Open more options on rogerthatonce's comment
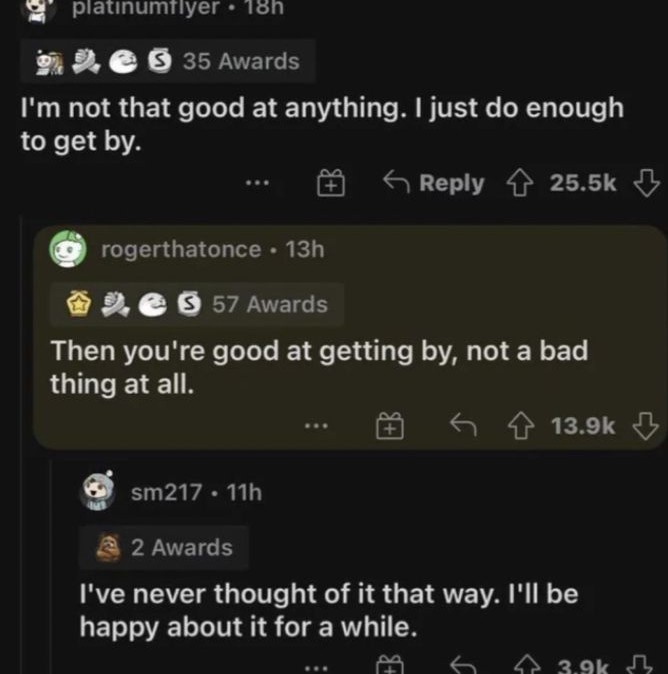 coord(316,427)
